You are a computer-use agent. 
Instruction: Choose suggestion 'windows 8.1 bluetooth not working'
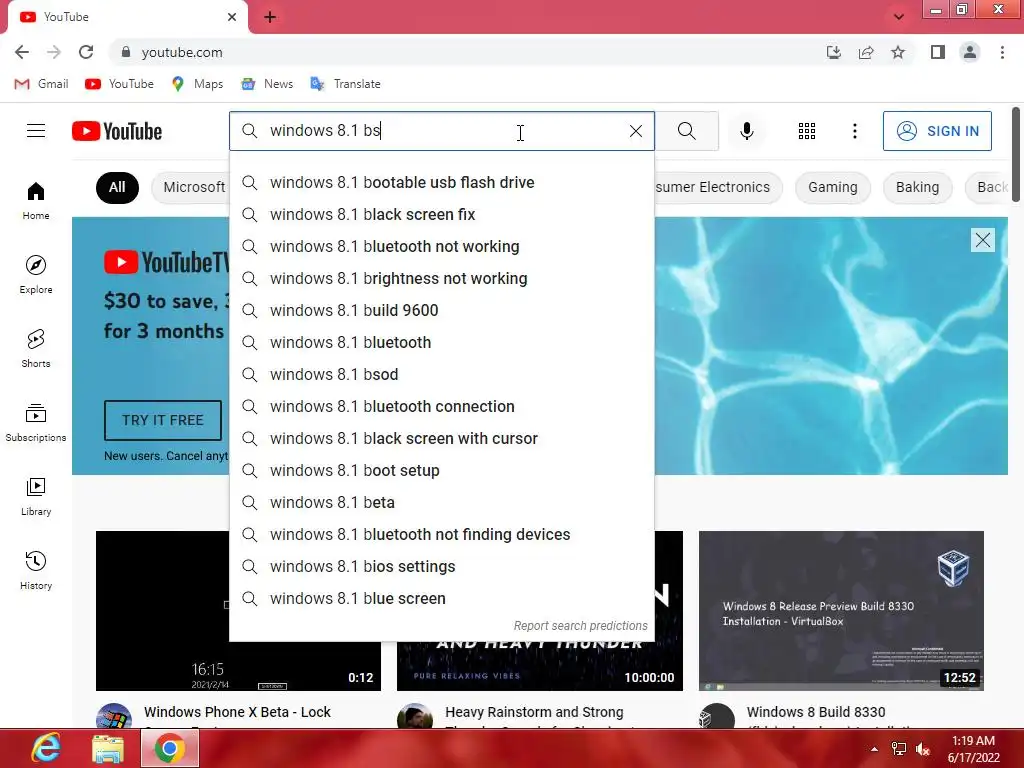[441, 246]
